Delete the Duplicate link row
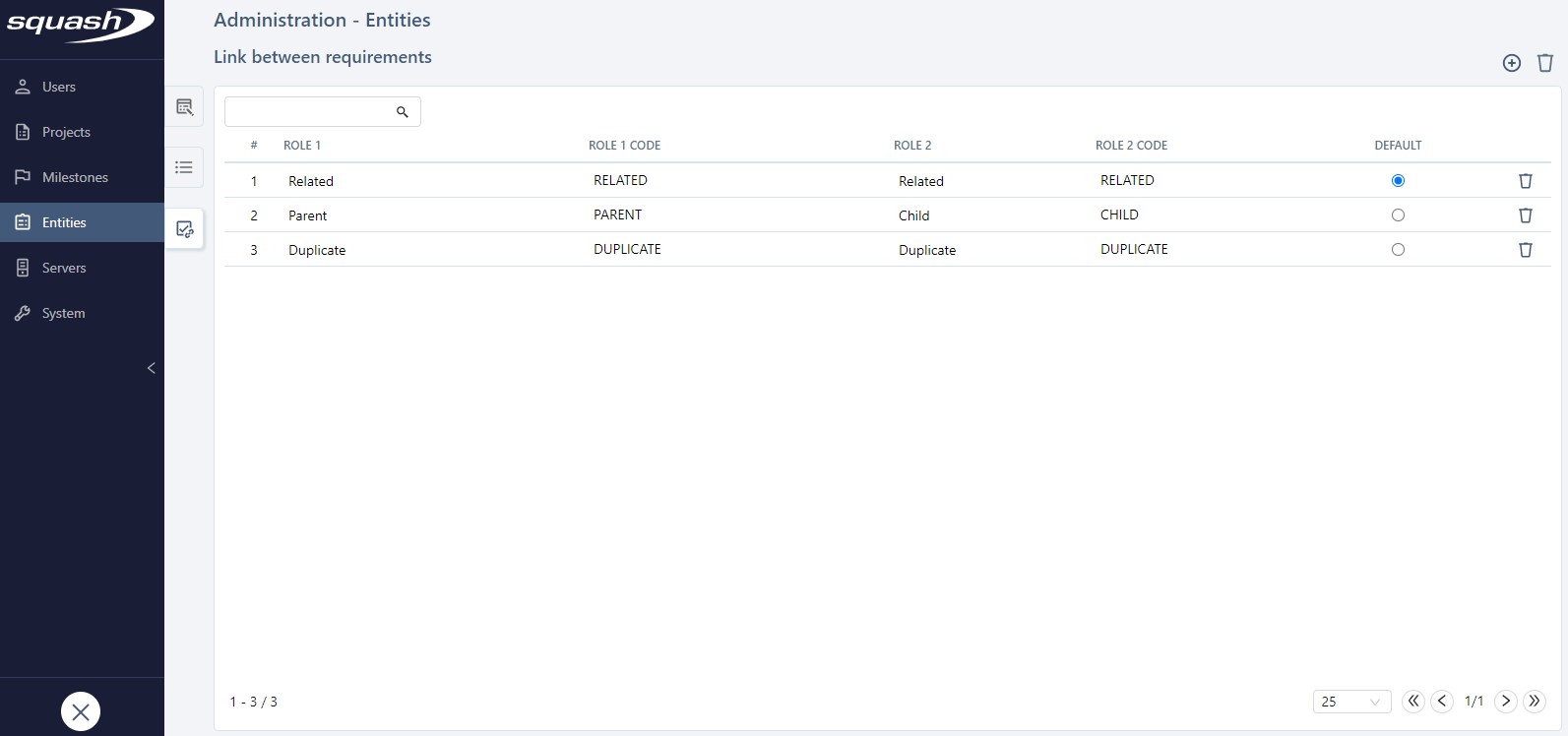This screenshot has height=736, width=1568. coord(1525,250)
